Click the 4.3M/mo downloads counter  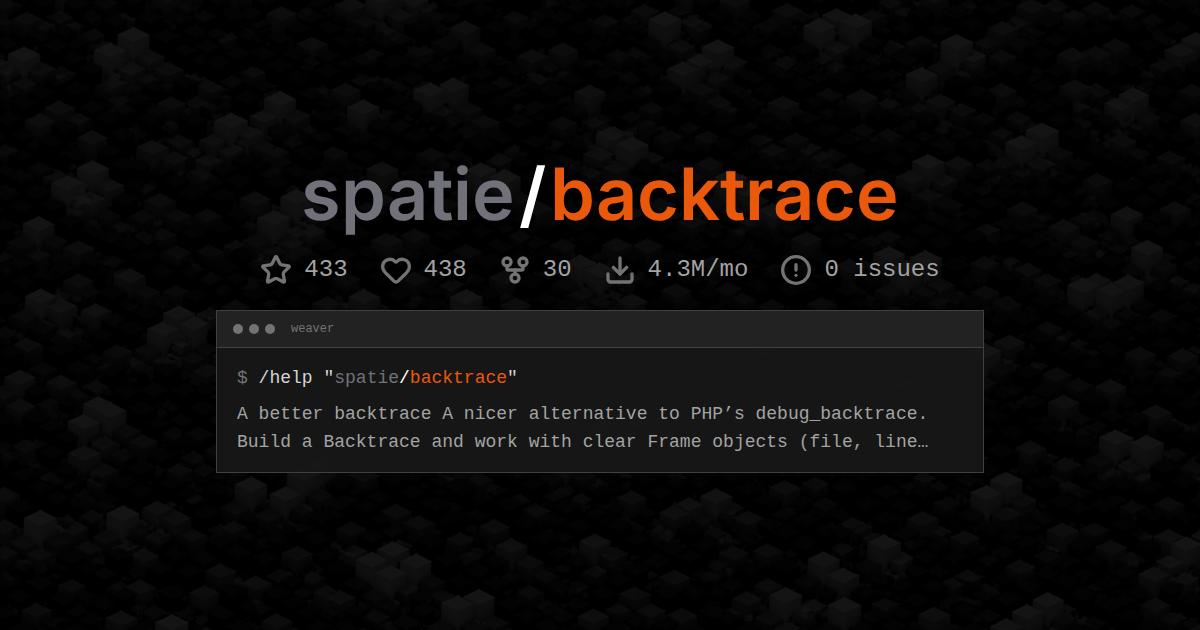point(700,269)
